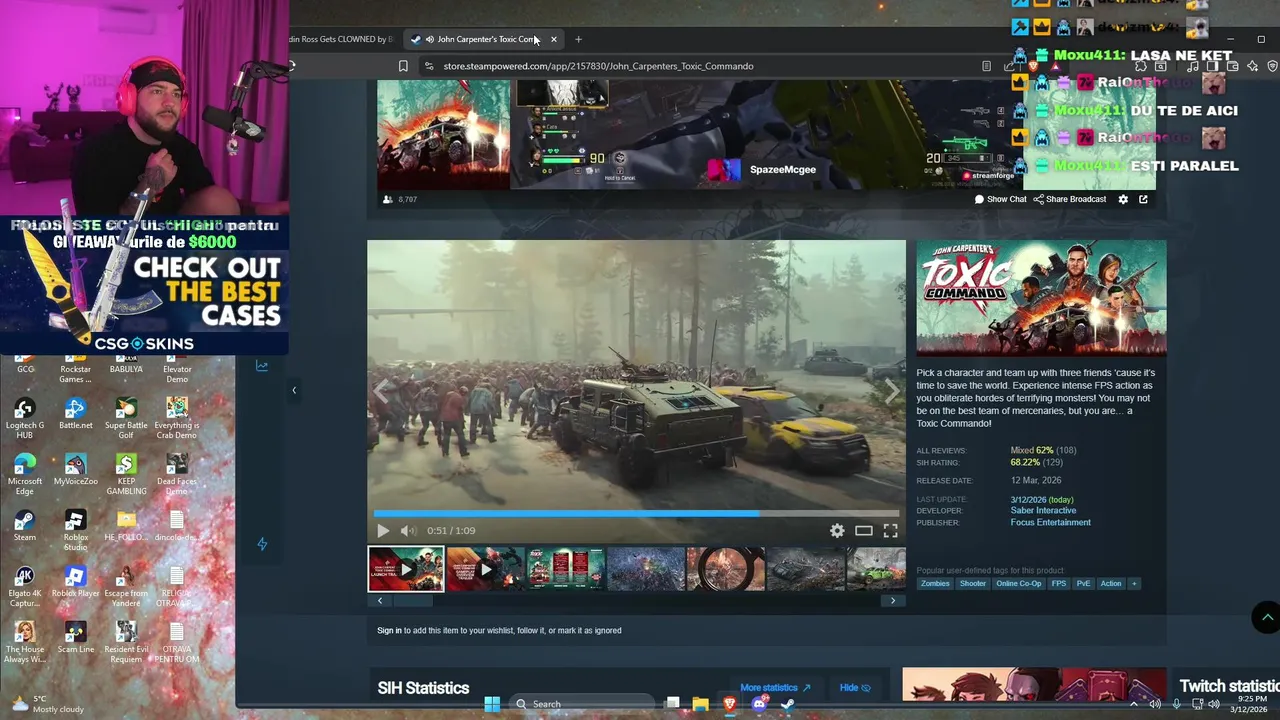Click the browser address bar URL
This screenshot has width=1280, height=720.
point(598,66)
